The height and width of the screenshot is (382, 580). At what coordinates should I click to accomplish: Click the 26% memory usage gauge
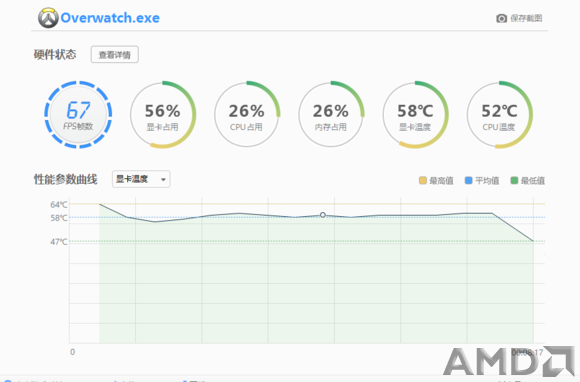(331, 115)
